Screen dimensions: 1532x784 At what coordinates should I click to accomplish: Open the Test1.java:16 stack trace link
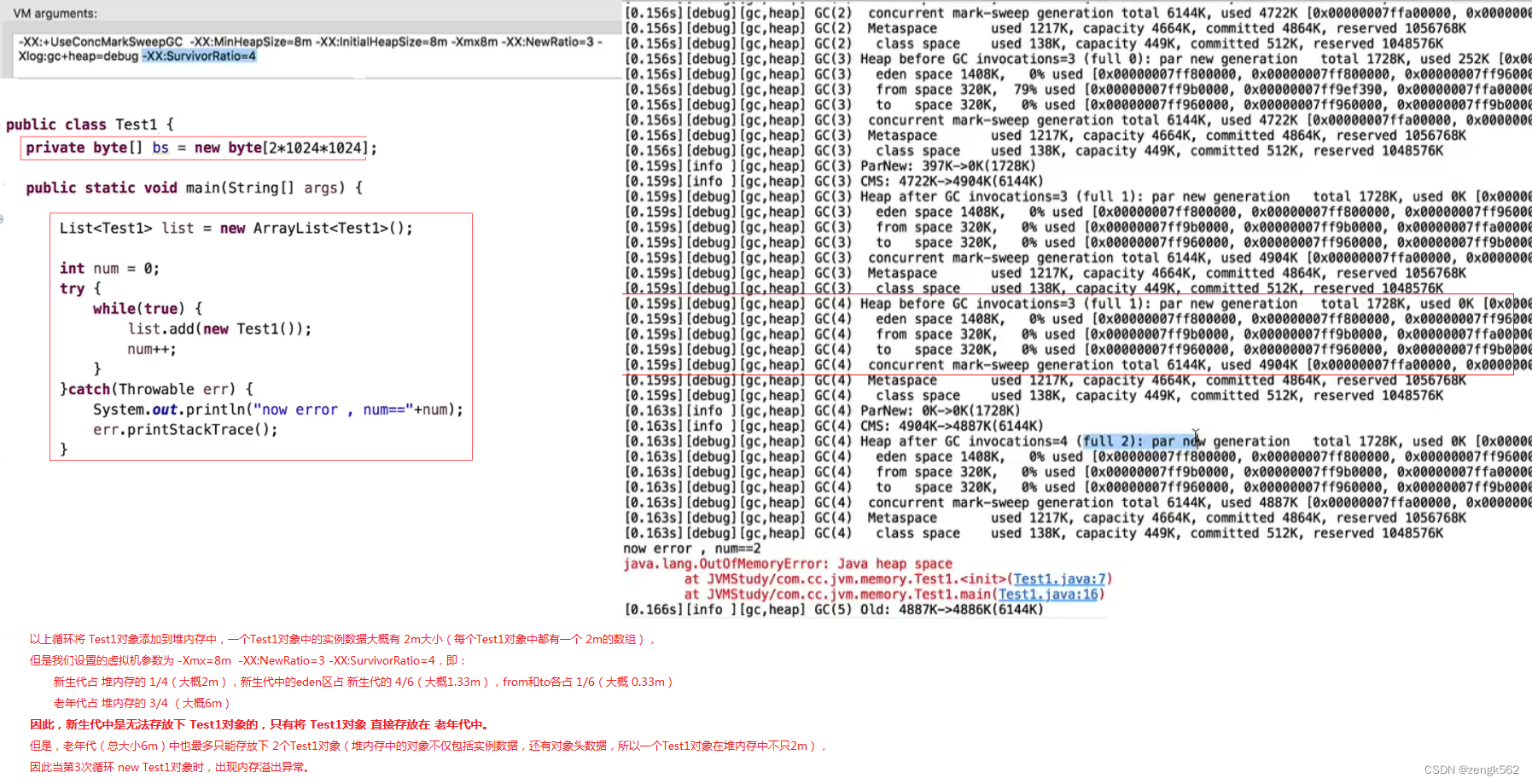pyautogui.click(x=1049, y=595)
